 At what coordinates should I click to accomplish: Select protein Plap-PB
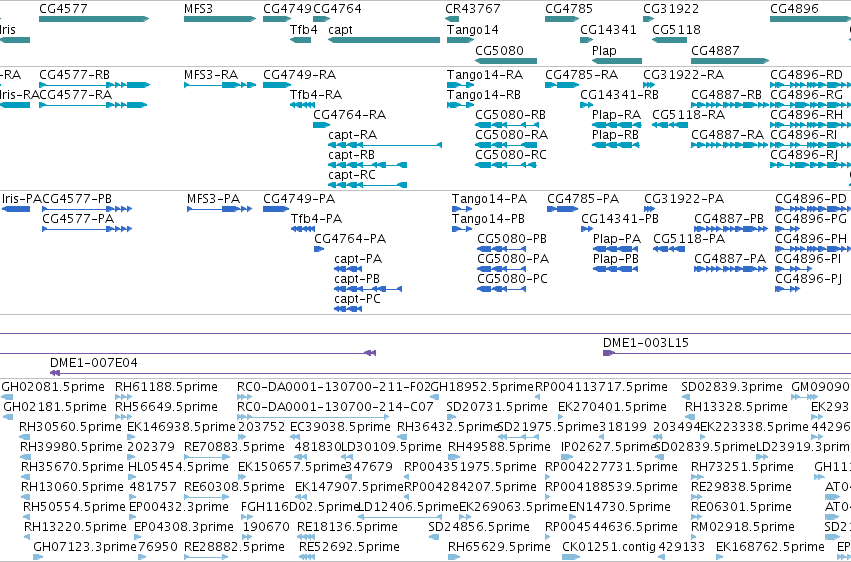click(x=615, y=269)
